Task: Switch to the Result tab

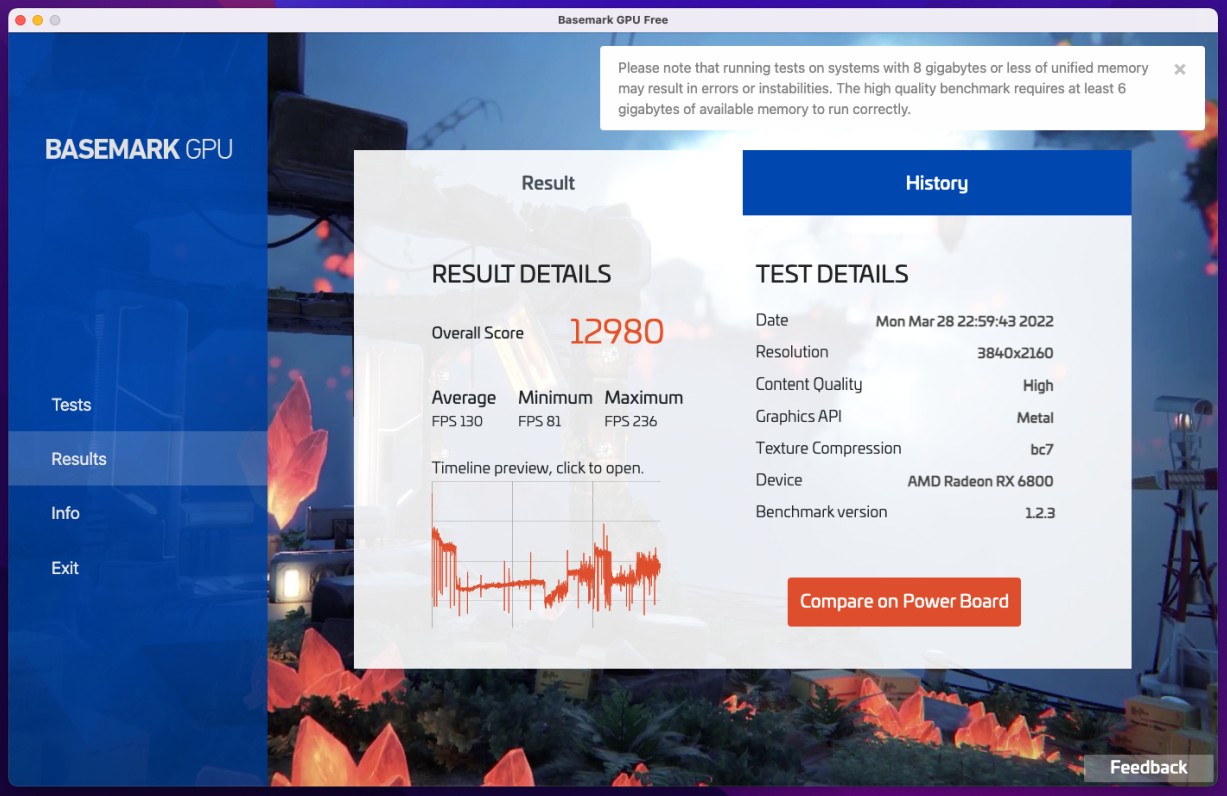Action: click(548, 183)
